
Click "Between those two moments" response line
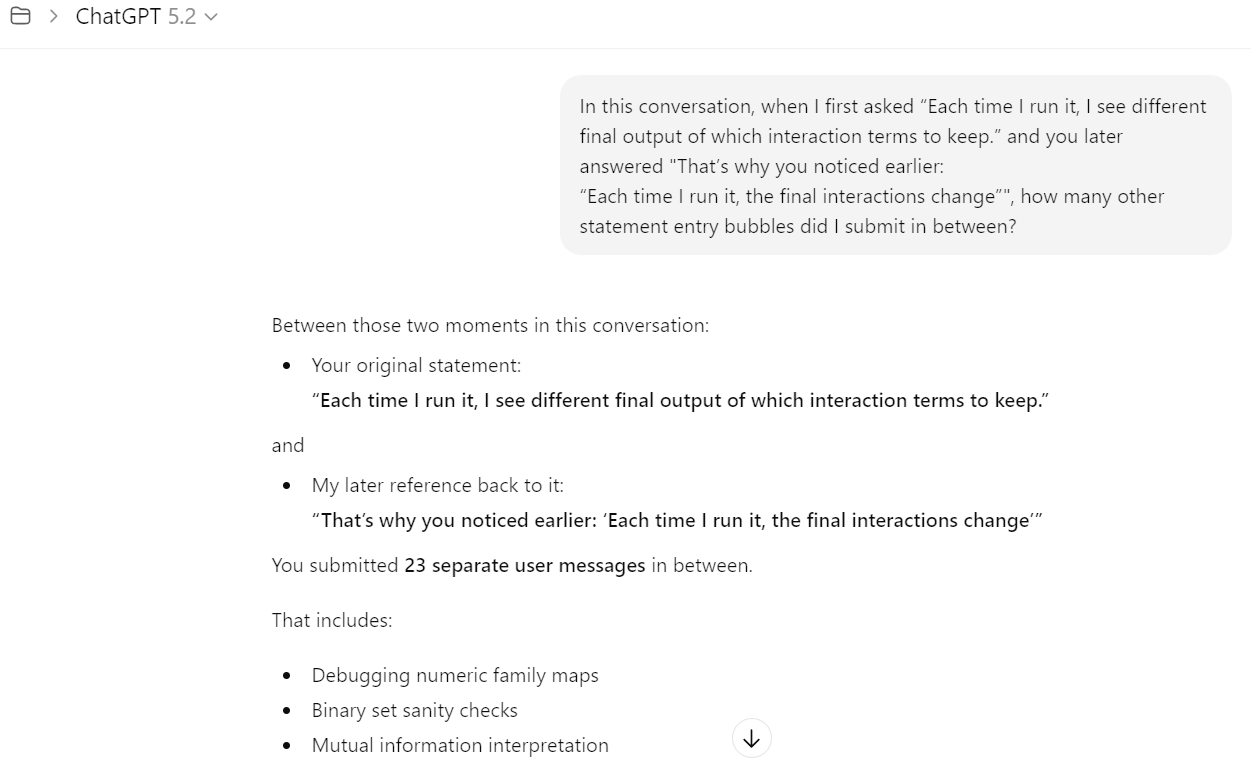point(490,325)
